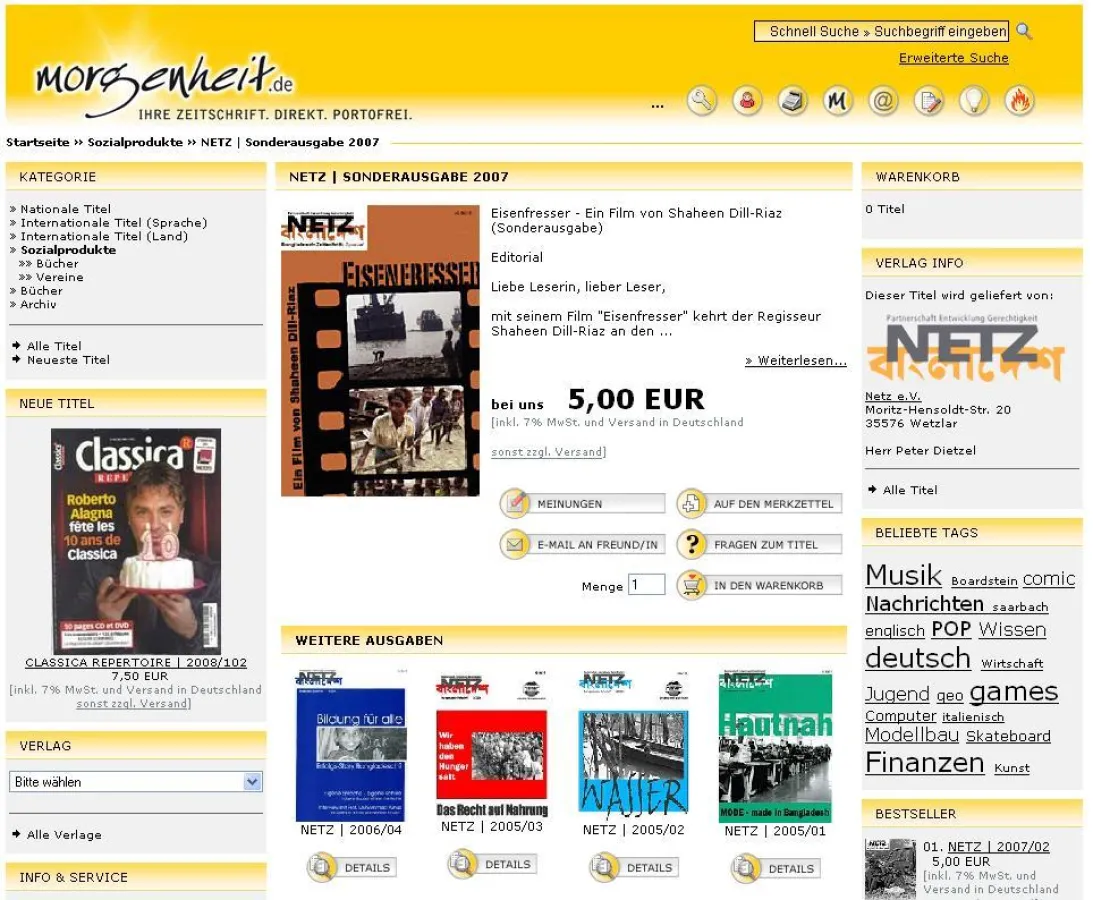This screenshot has height=900, width=1093.
Task: Select the round M logo icon
Action: [838, 100]
